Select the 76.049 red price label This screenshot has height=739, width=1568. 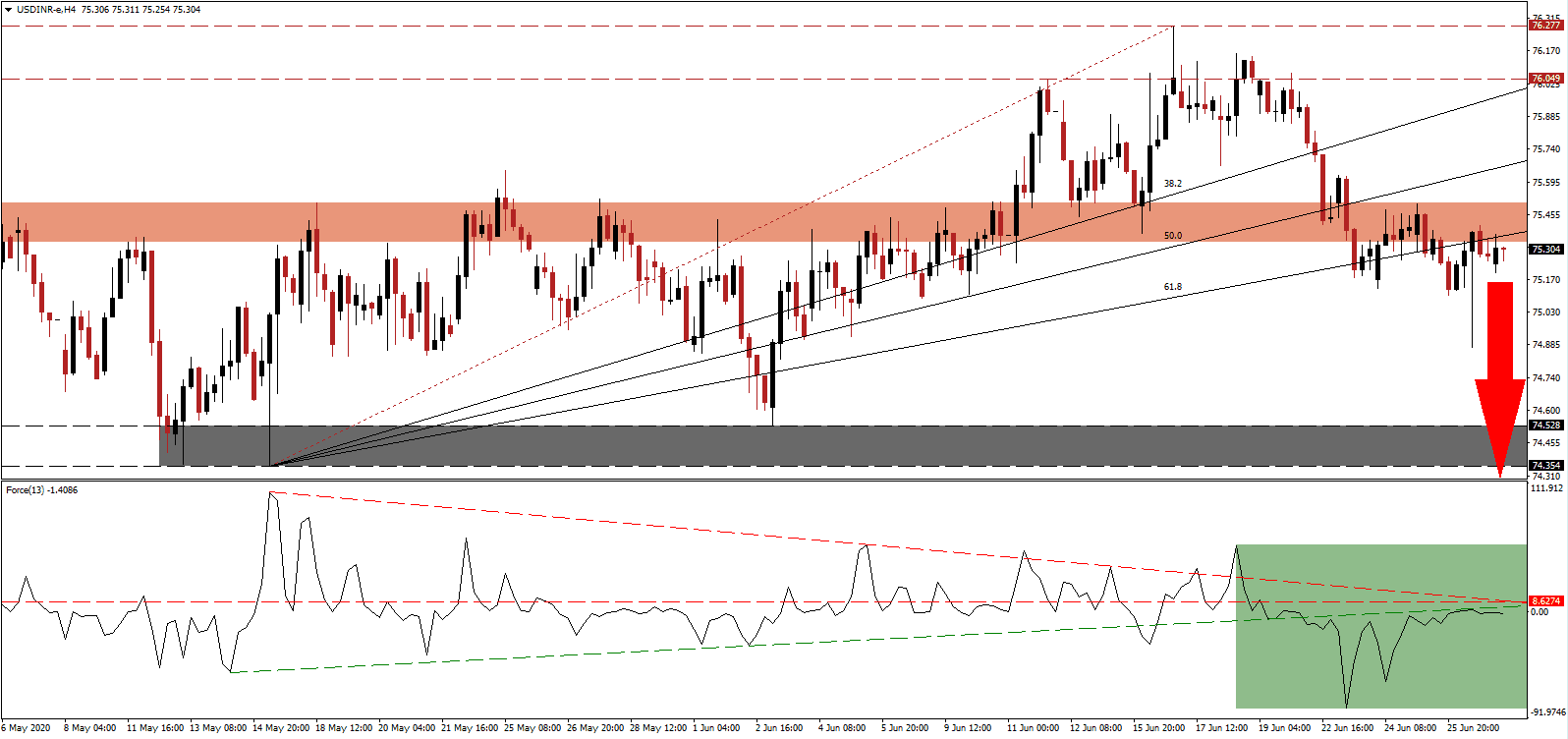[1545, 79]
